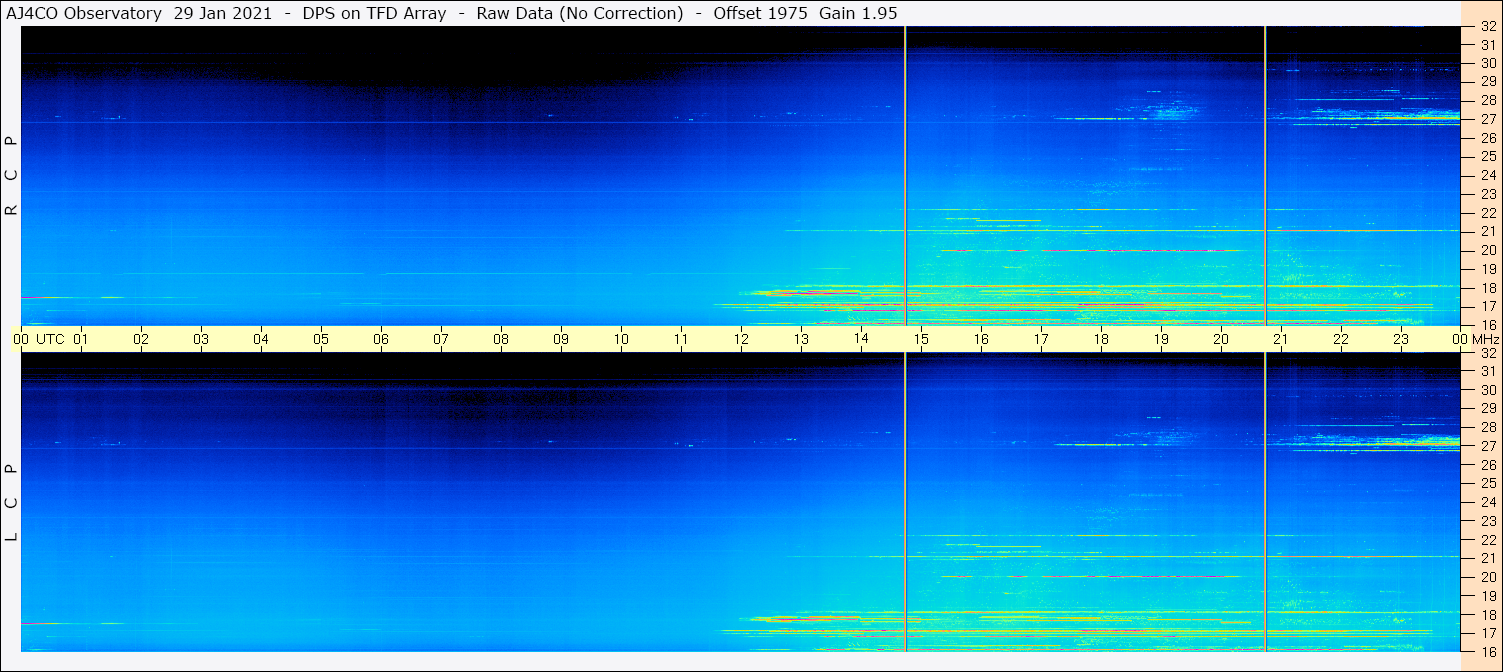Viewport: 1503px width, 672px height.
Task: Click the "L C P" spectrogram panel label
Action: click(12, 502)
